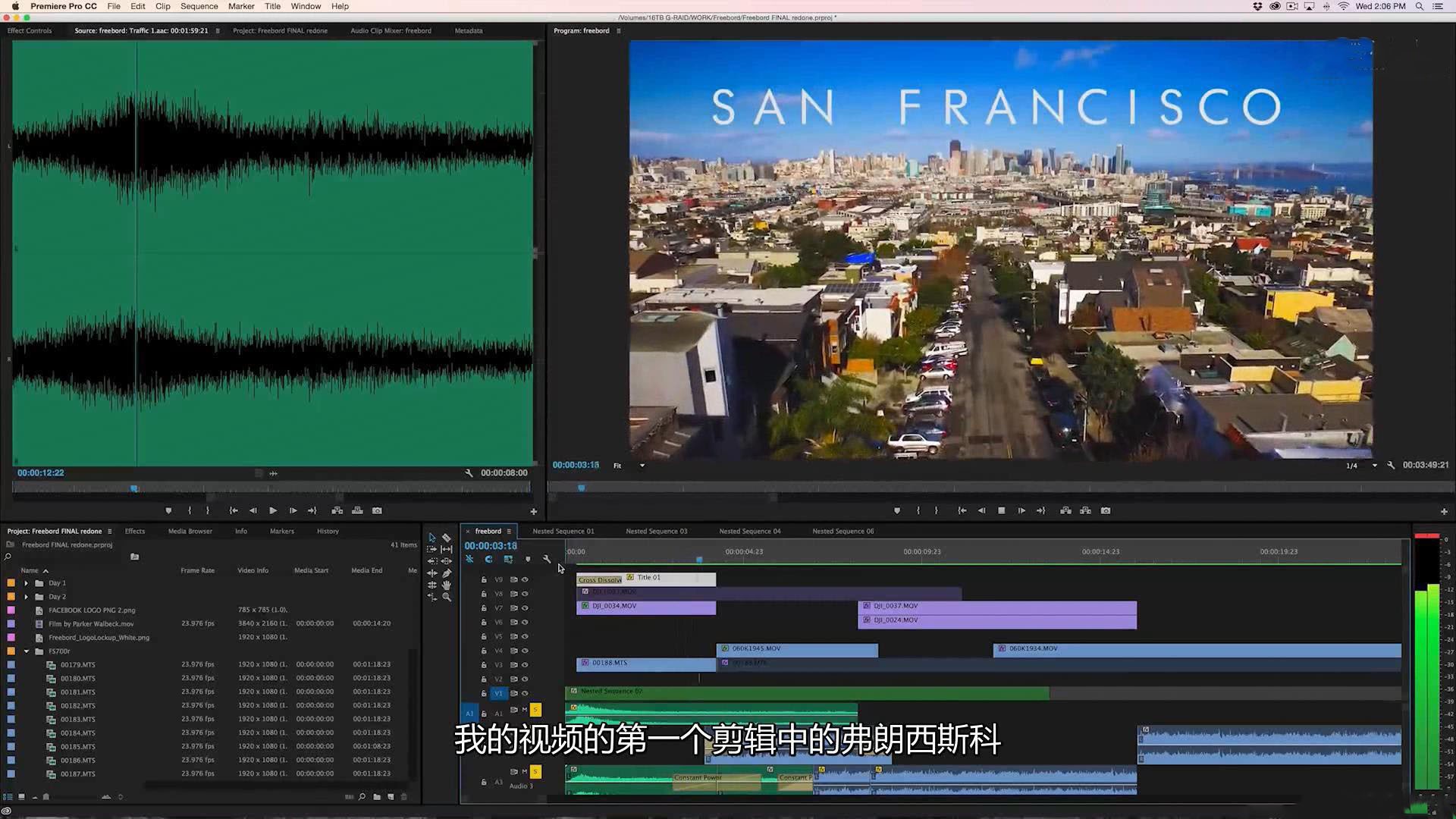Open the Project panel menu
Viewport: 1456px width, 819px height.
pyautogui.click(x=109, y=532)
